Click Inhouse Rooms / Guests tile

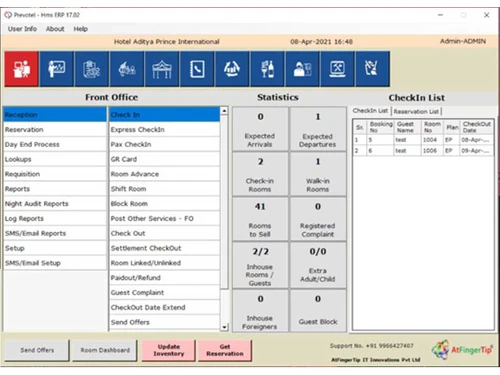(x=260, y=266)
